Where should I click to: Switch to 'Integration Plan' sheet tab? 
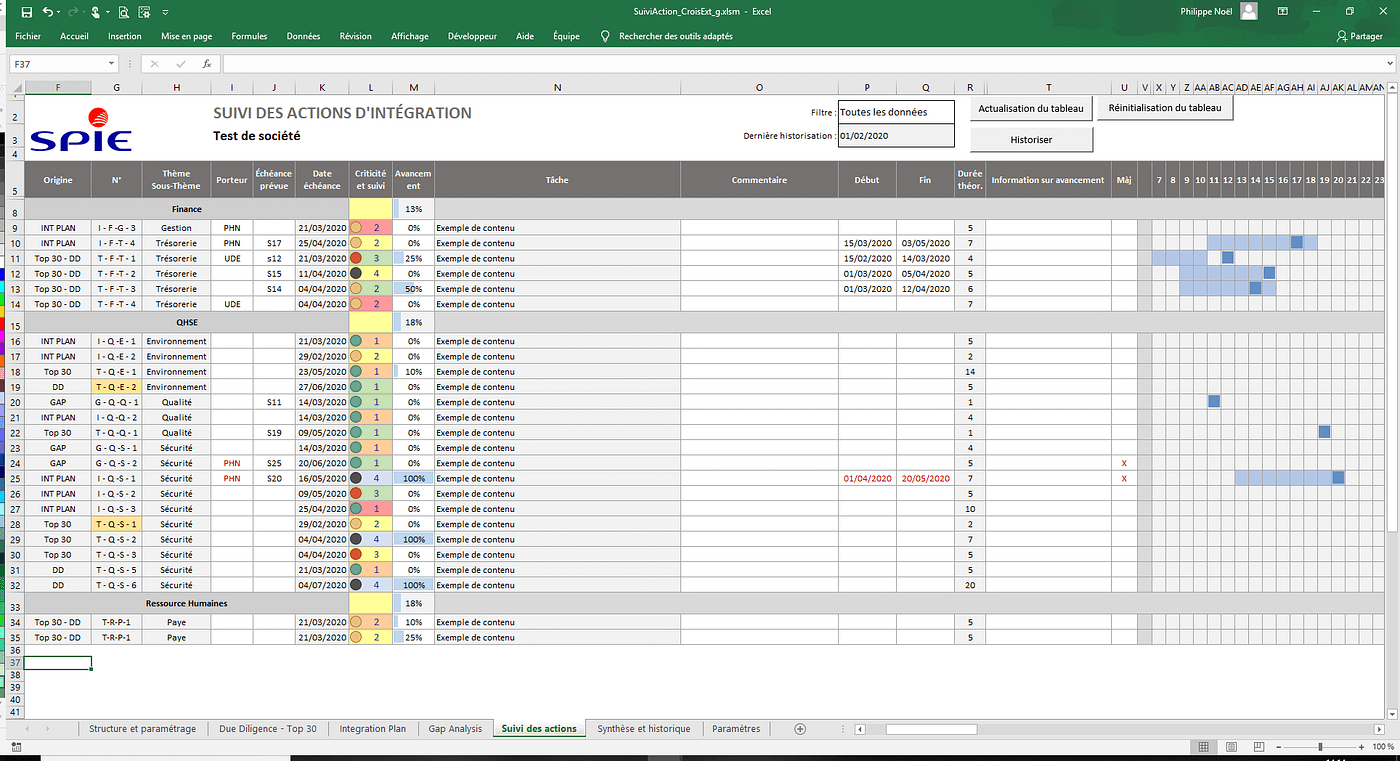pyautogui.click(x=373, y=729)
